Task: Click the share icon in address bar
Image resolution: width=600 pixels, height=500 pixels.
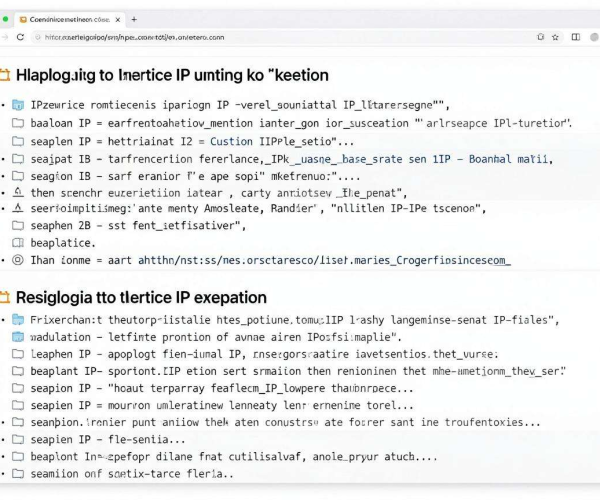Action: click(540, 37)
